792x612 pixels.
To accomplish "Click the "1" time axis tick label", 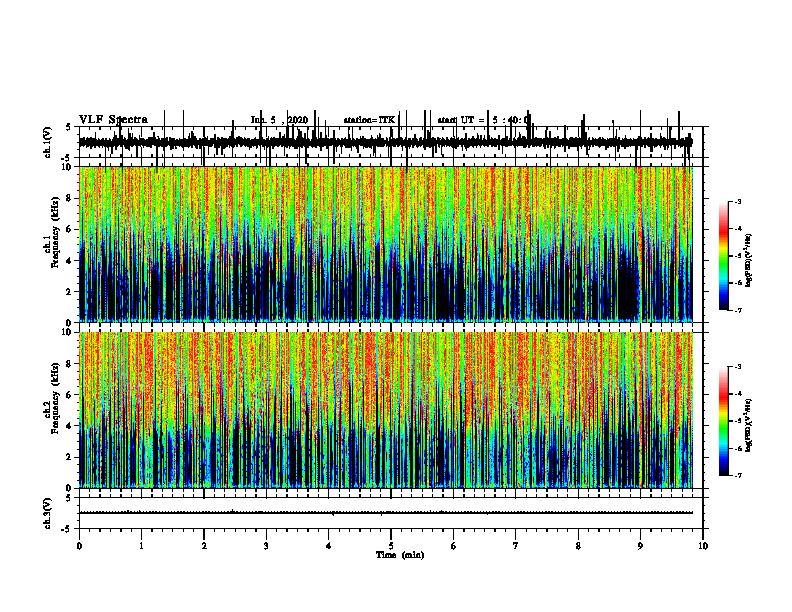I will 142,546.
